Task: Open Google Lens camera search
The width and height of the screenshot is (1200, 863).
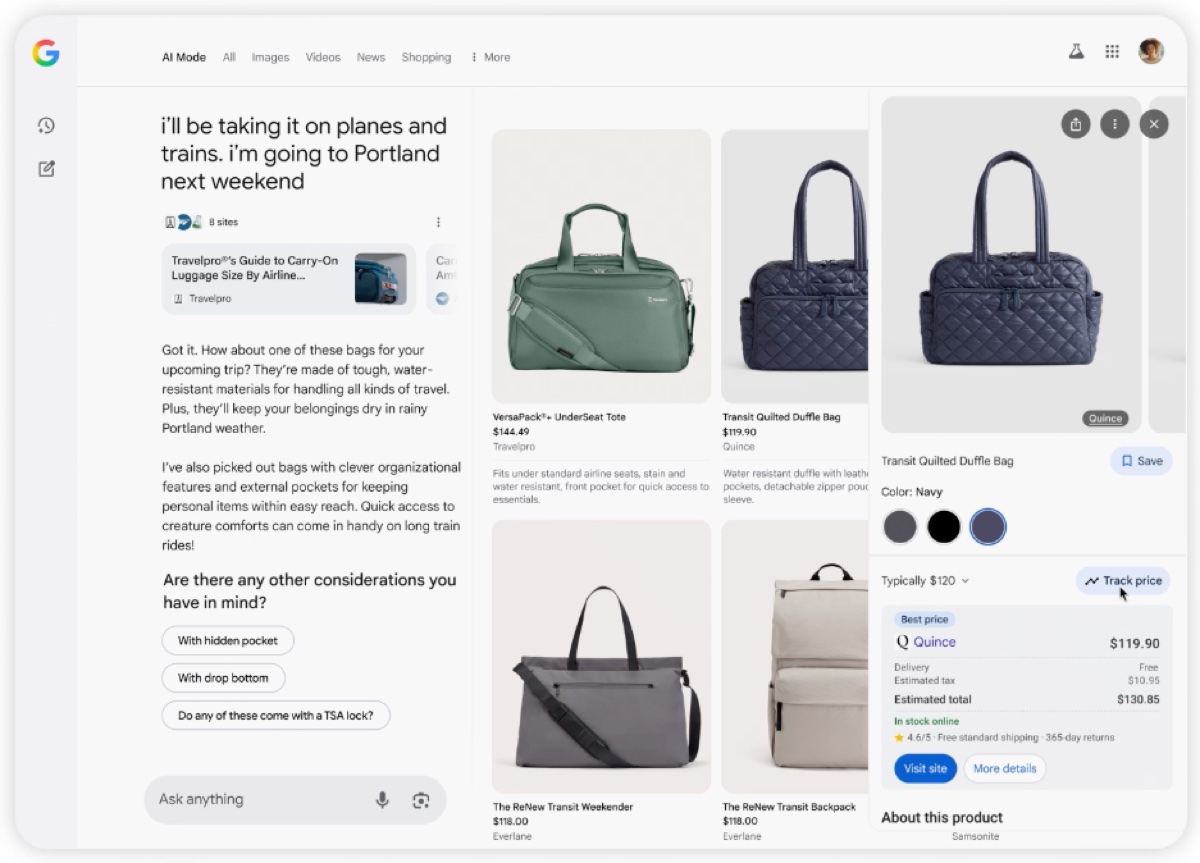Action: point(420,800)
